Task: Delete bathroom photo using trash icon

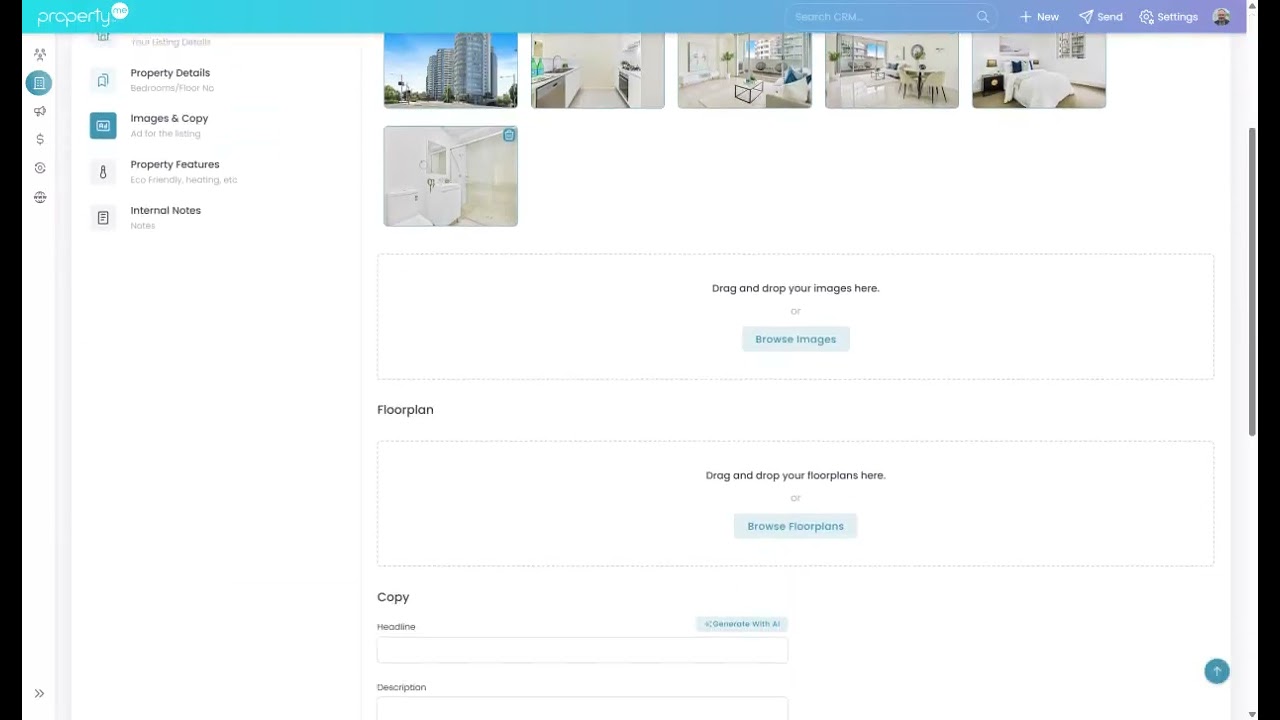Action: click(509, 135)
